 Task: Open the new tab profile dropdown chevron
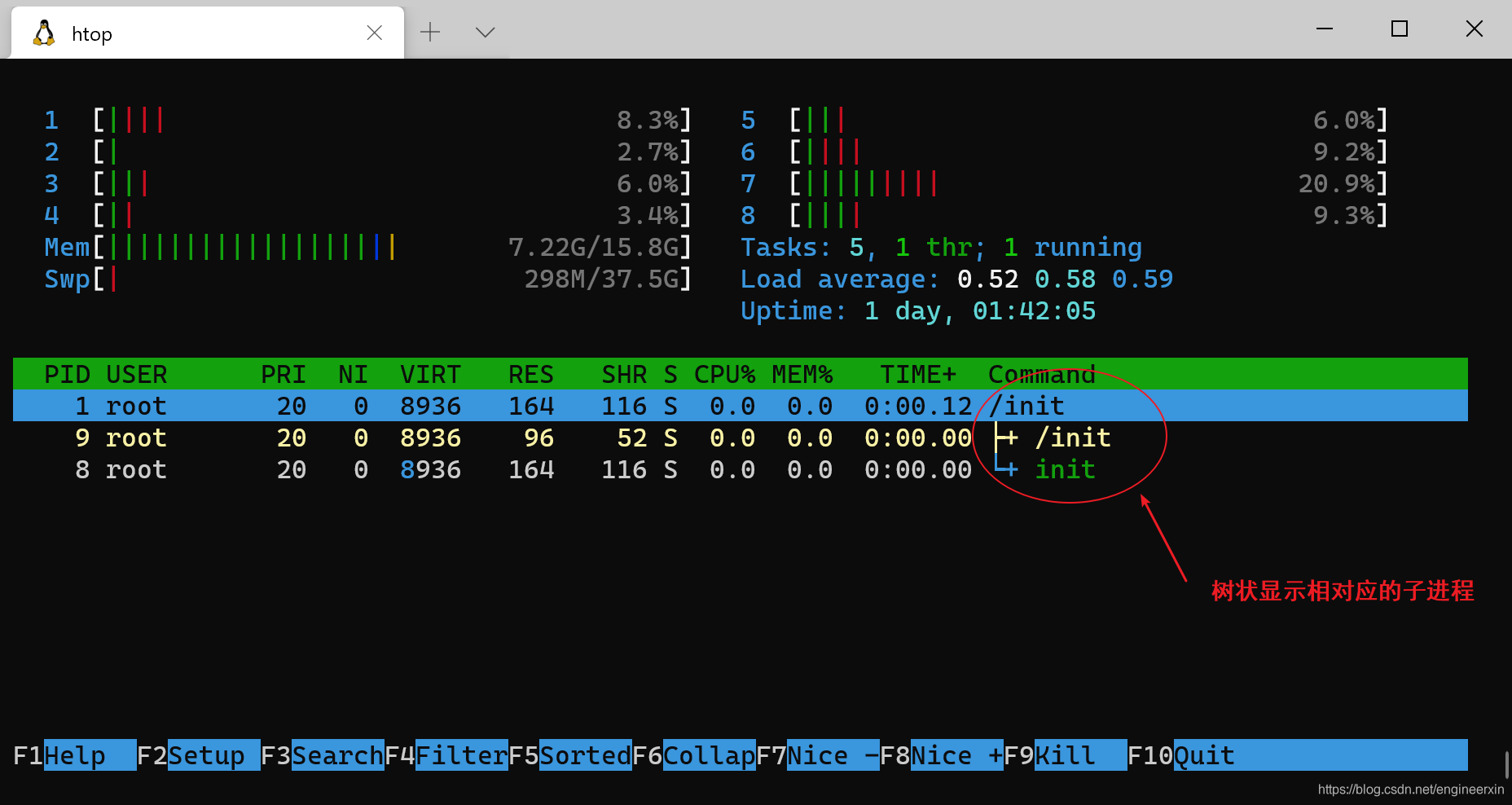(486, 33)
